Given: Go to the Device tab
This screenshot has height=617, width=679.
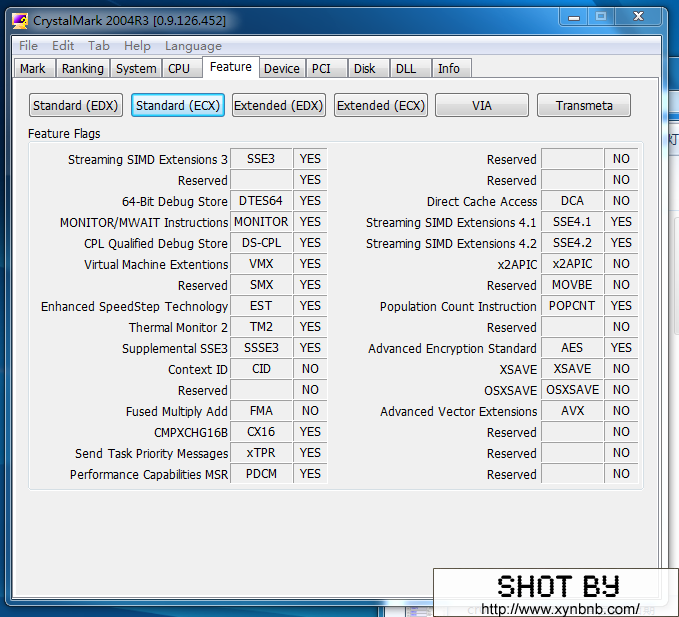Looking at the screenshot, I should [281, 69].
